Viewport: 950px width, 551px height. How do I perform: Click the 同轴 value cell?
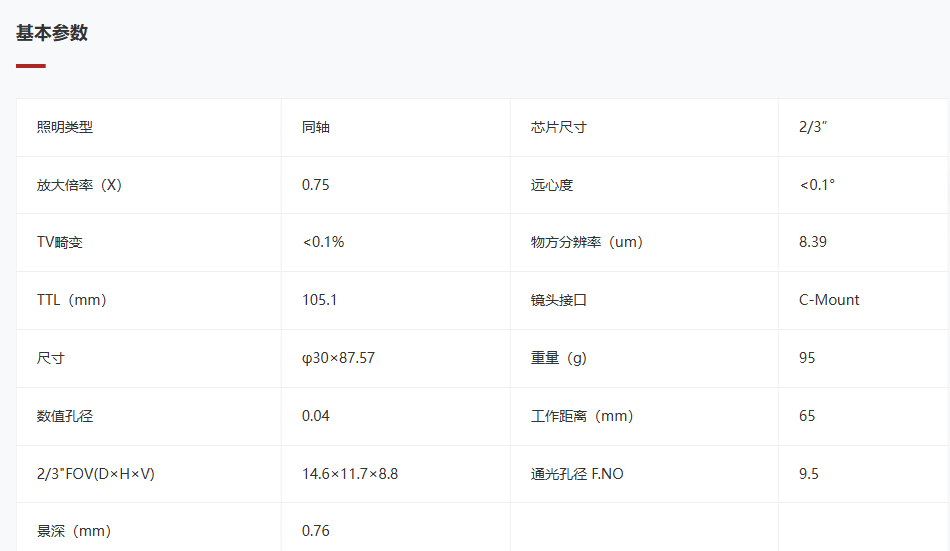[x=396, y=127]
